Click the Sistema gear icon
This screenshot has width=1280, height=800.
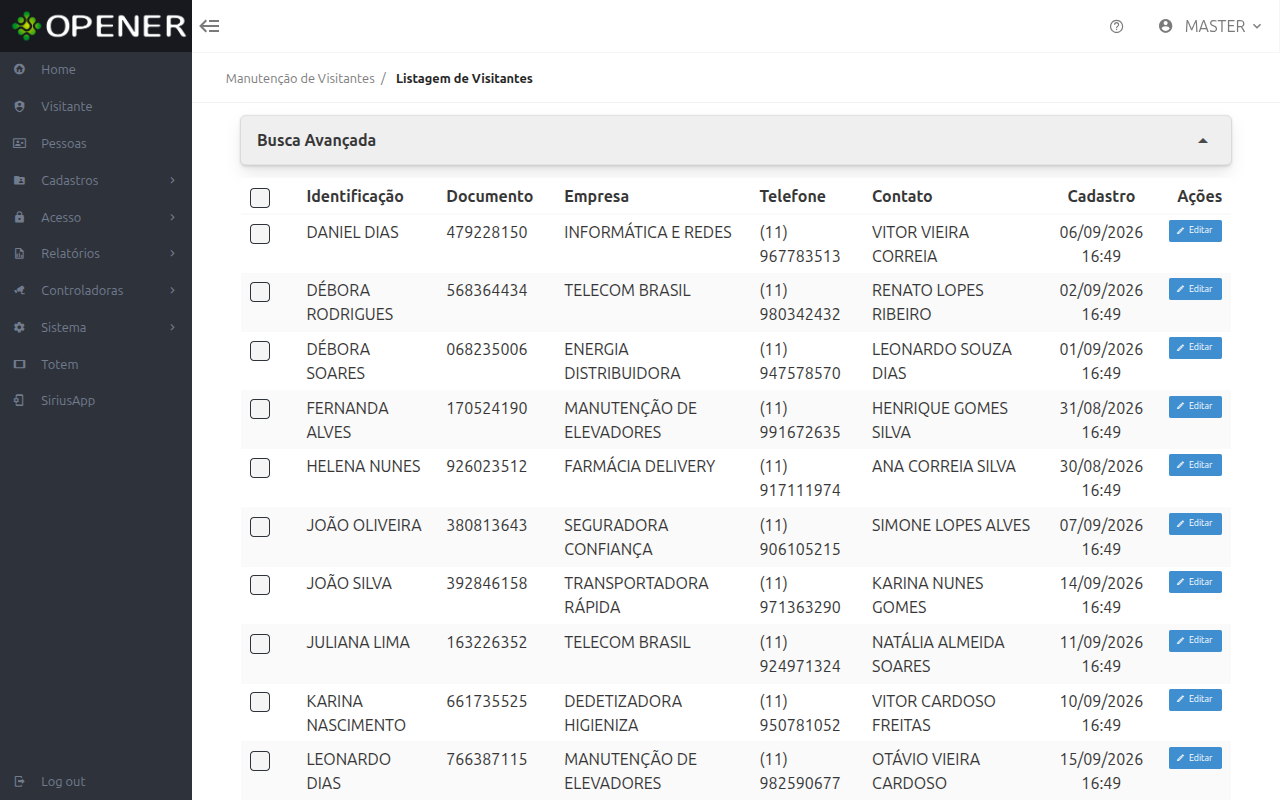[20, 328]
